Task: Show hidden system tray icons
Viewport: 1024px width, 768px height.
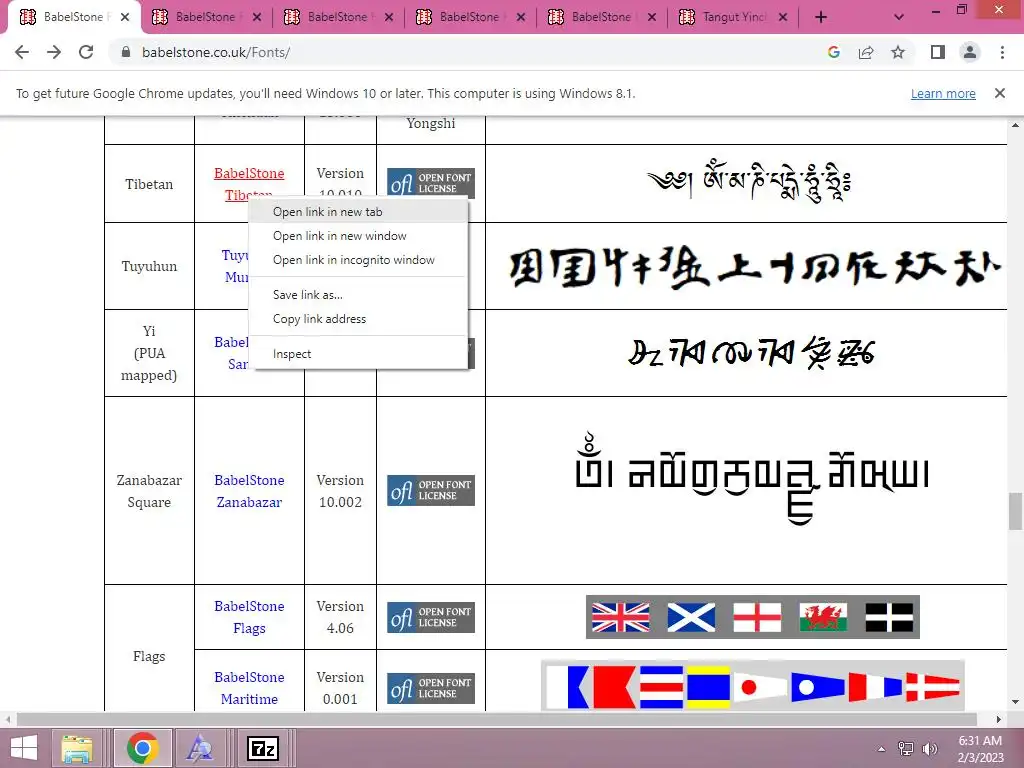Action: (x=882, y=749)
